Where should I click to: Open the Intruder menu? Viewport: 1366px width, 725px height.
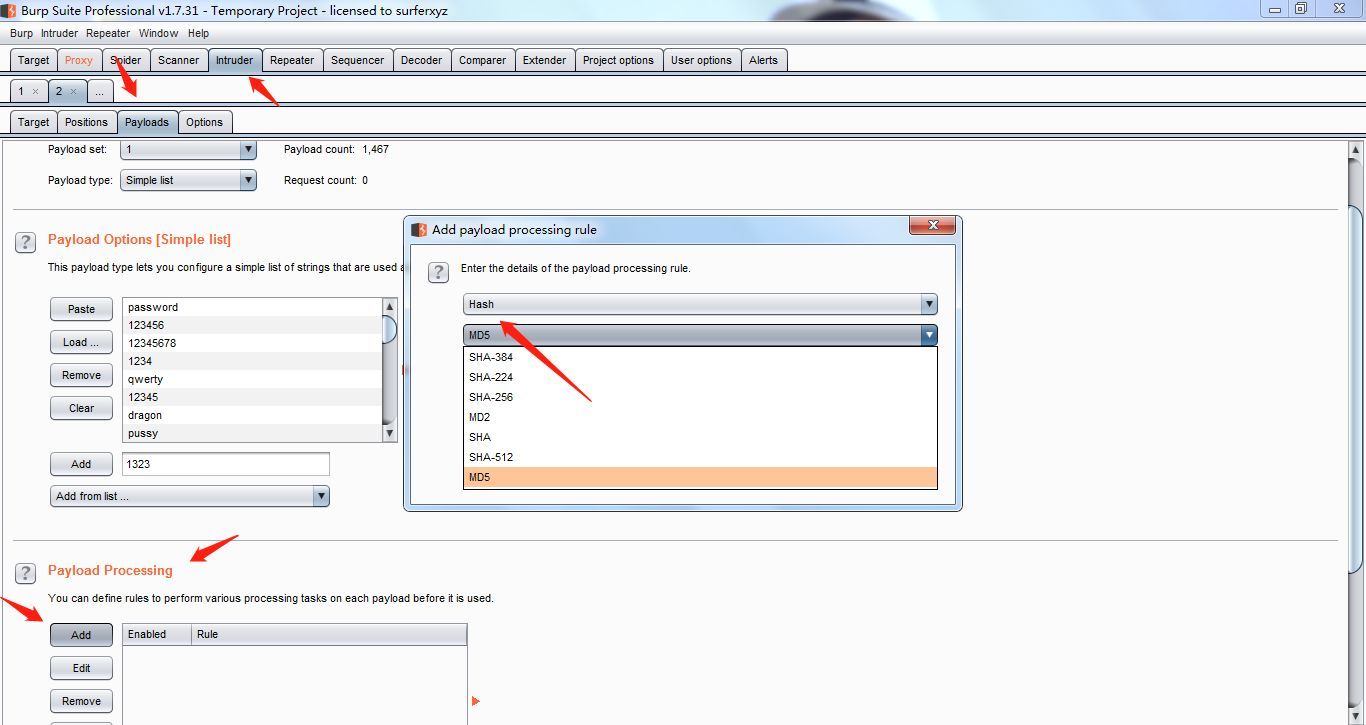tap(59, 33)
